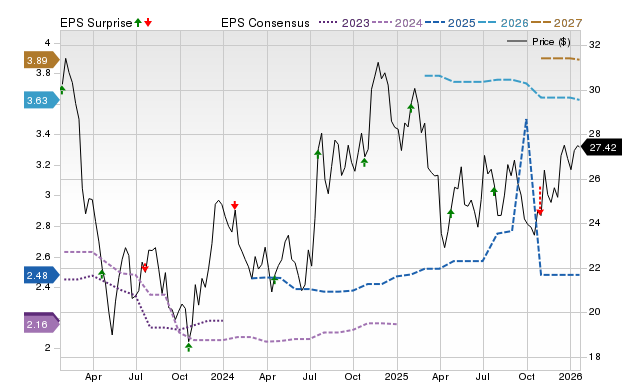Select the 24 label on the price axis

595,223
